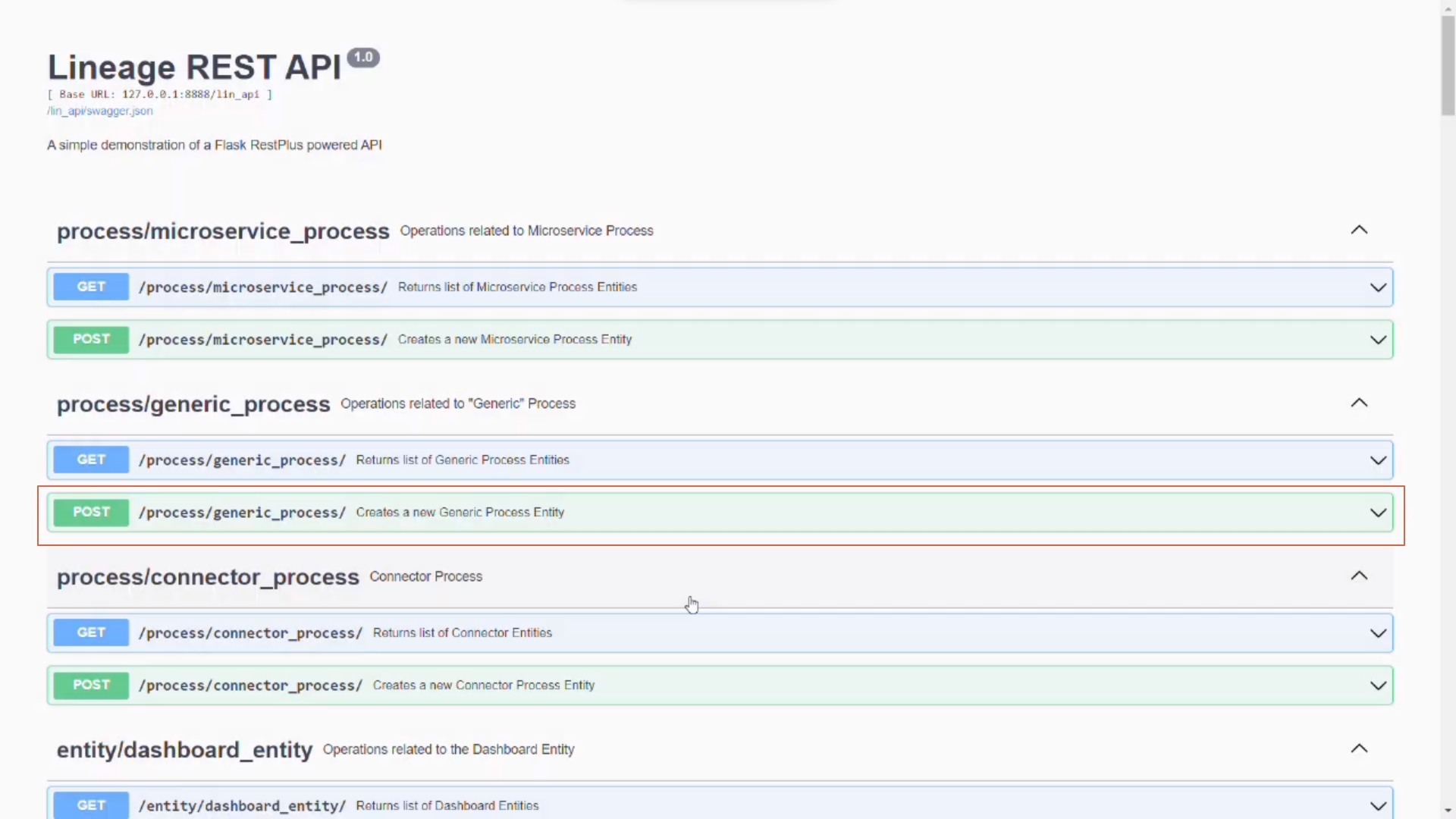Click the POST /process/connector_process/ path text
The image size is (1456, 819).
tap(250, 686)
